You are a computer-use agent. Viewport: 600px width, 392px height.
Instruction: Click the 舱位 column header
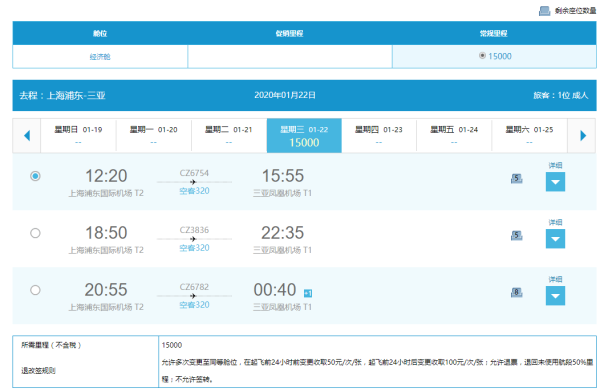tap(100, 33)
